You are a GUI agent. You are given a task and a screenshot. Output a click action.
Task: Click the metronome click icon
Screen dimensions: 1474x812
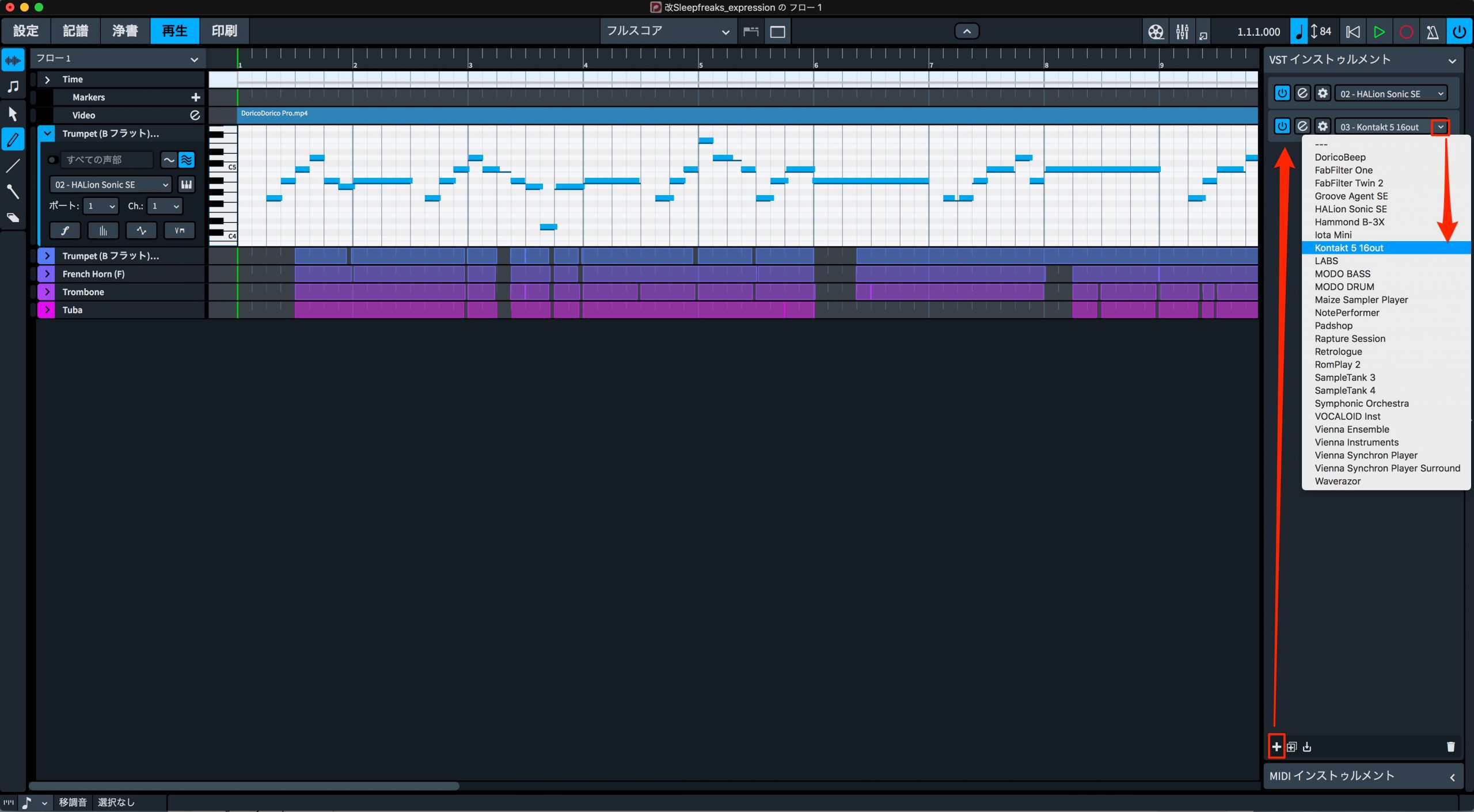tap(1432, 32)
